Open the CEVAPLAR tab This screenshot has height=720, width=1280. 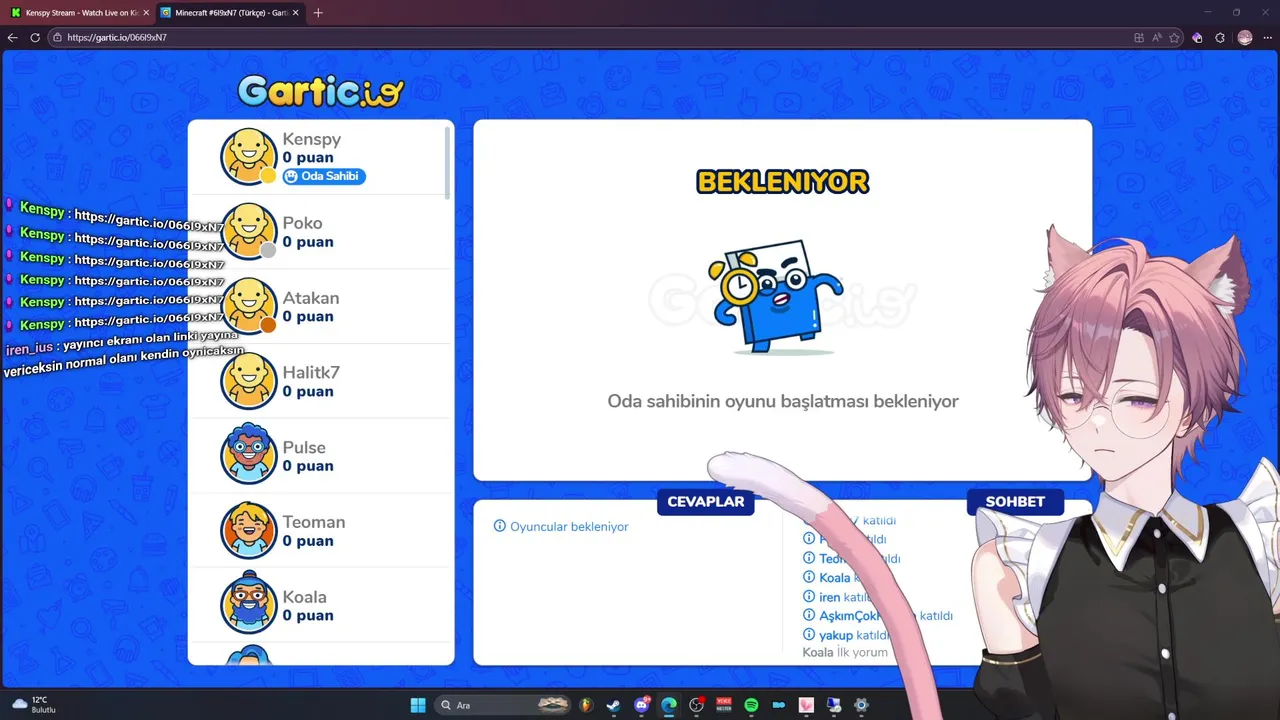tap(706, 502)
